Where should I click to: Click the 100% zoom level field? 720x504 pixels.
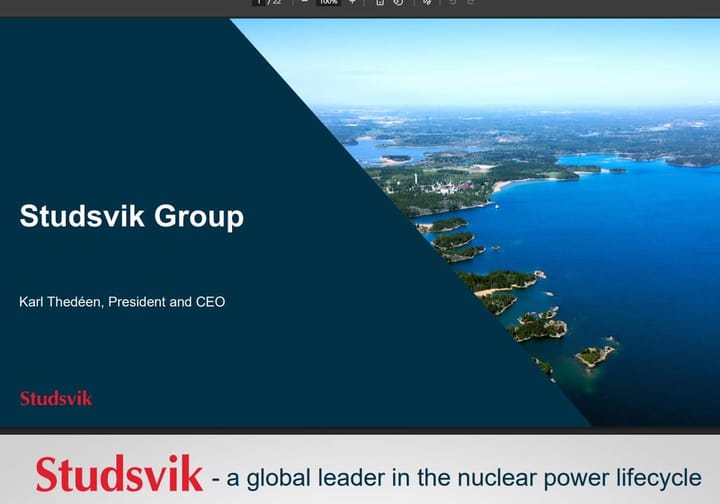[328, 3]
